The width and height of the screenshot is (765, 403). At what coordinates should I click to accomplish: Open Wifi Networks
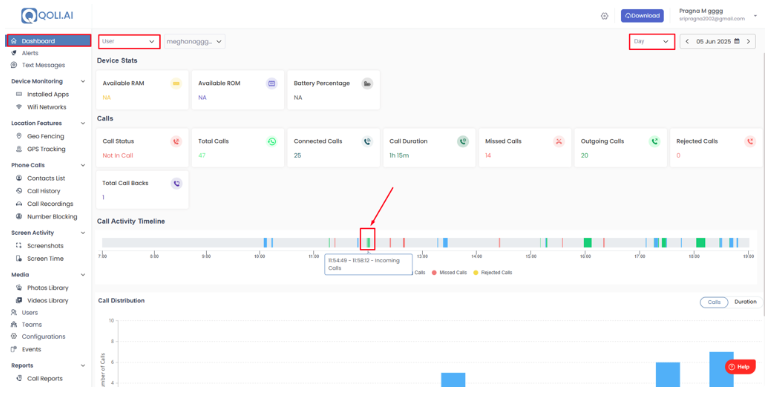[x=46, y=107]
